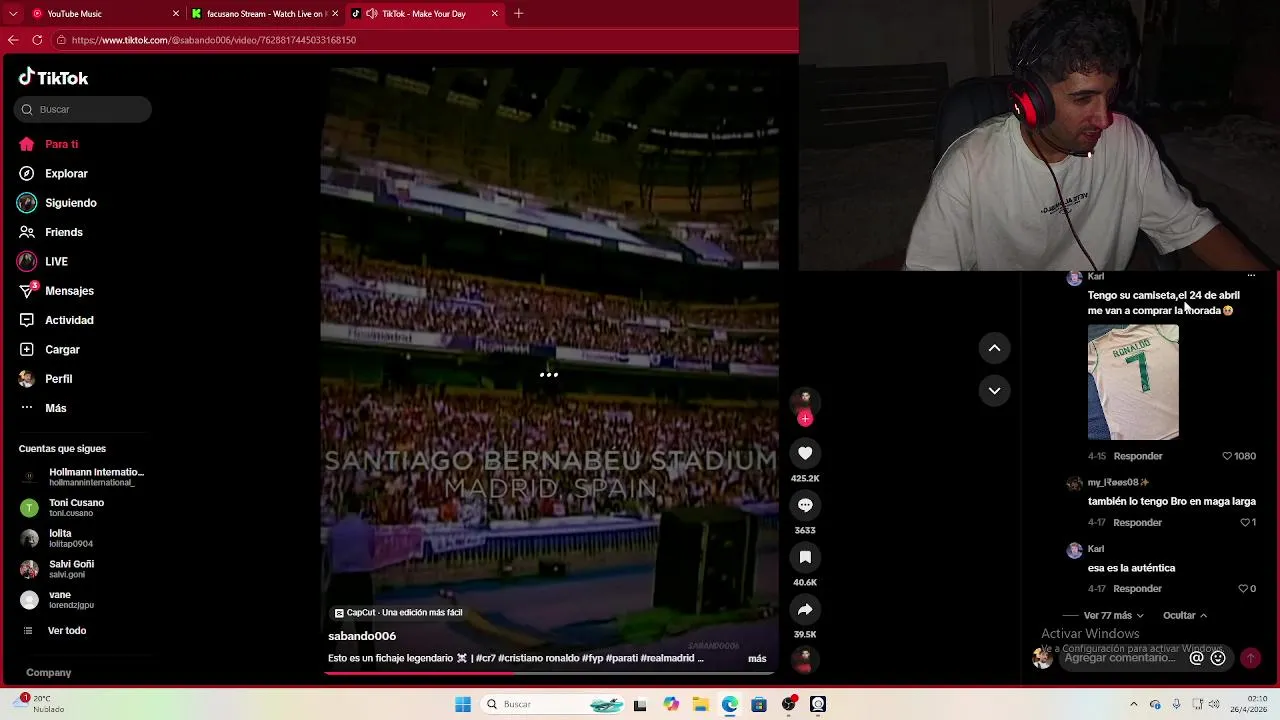1280x720 pixels.
Task: Open the spinning sound disc avatar
Action: pyautogui.click(x=805, y=661)
